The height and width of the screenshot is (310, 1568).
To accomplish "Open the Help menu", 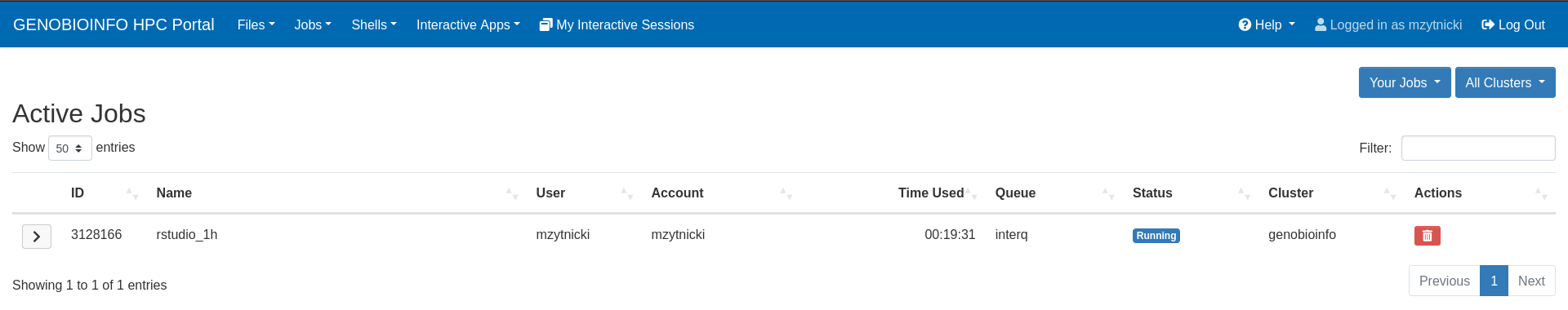I will pyautogui.click(x=1267, y=25).
